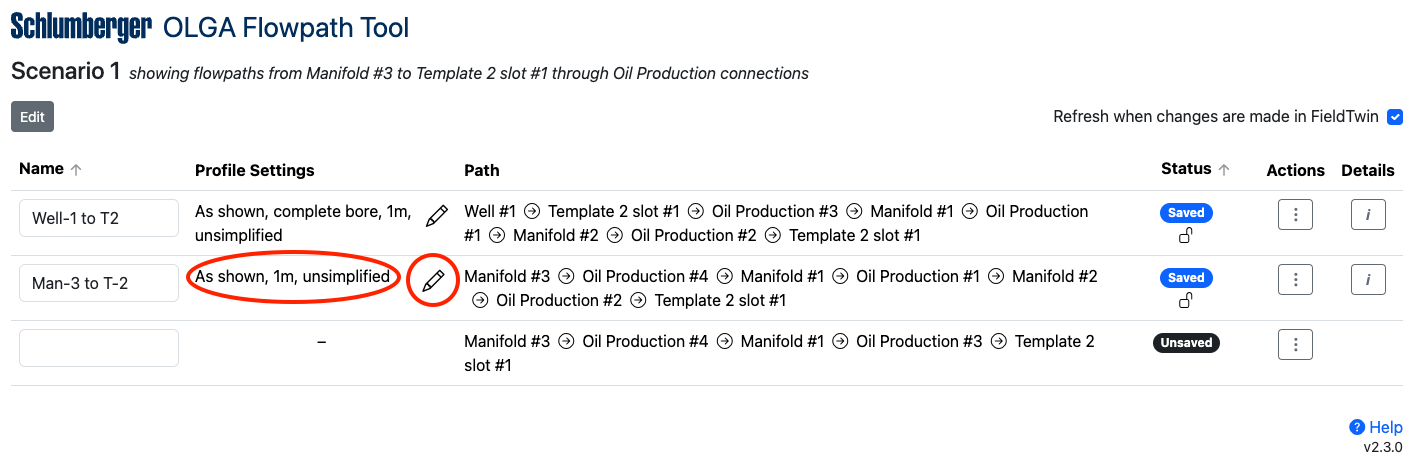Screen dimensions: 1413x466
Task: Click the Edit scenario button
Action: tap(33, 117)
